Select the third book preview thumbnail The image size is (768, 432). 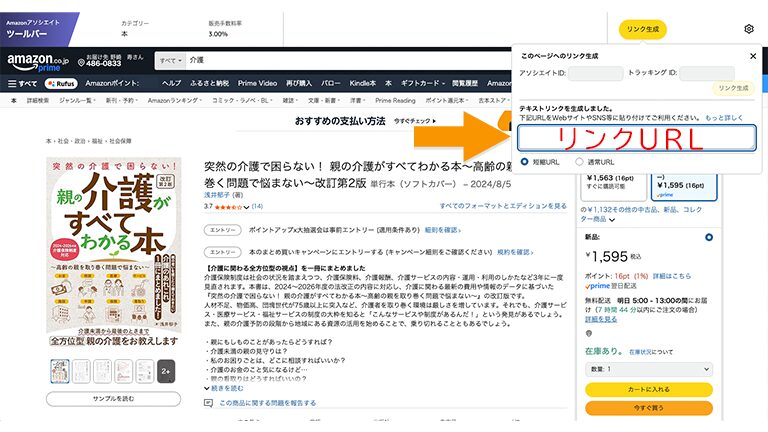102,371
